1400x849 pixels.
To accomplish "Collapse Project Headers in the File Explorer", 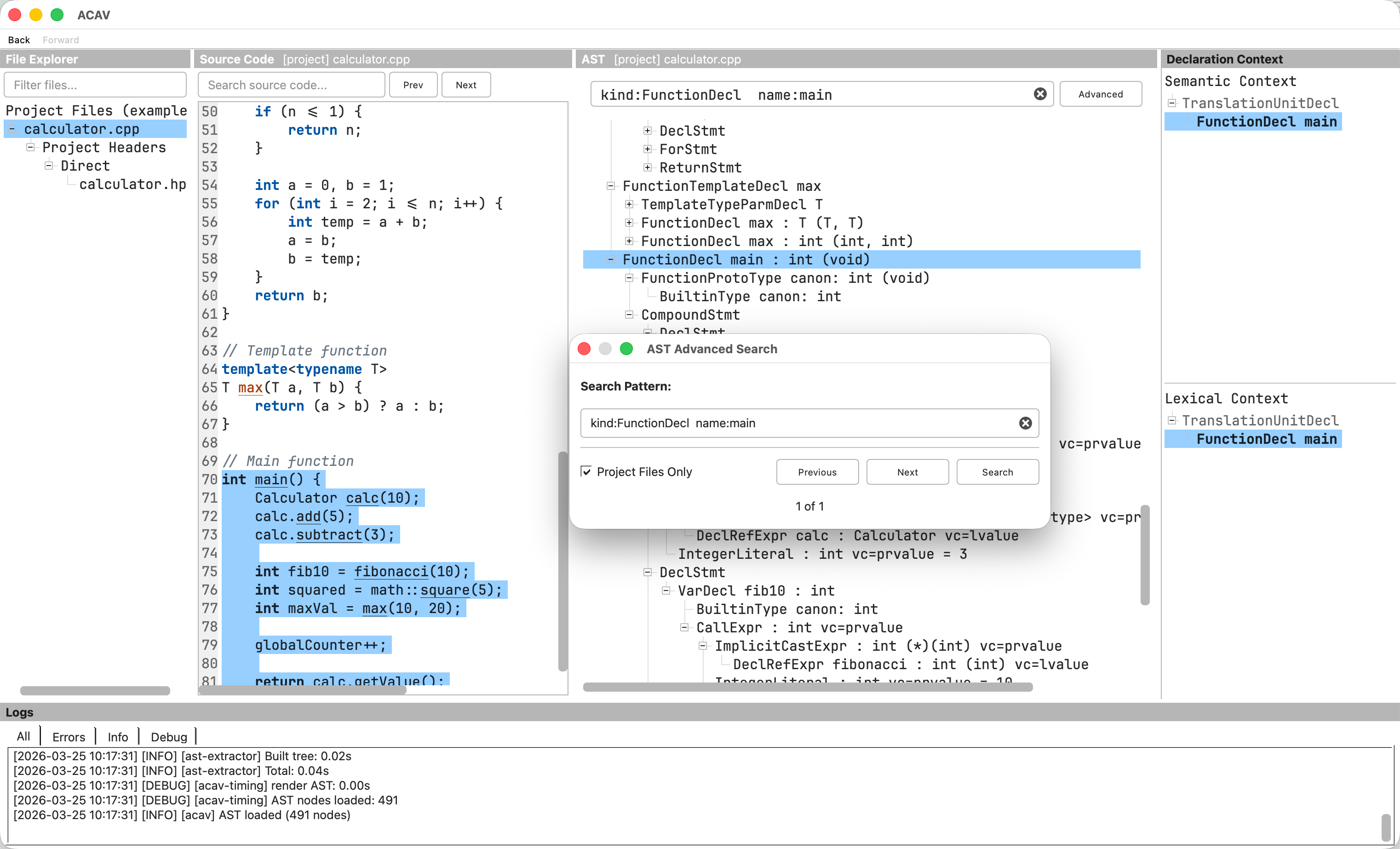I will coord(30,147).
